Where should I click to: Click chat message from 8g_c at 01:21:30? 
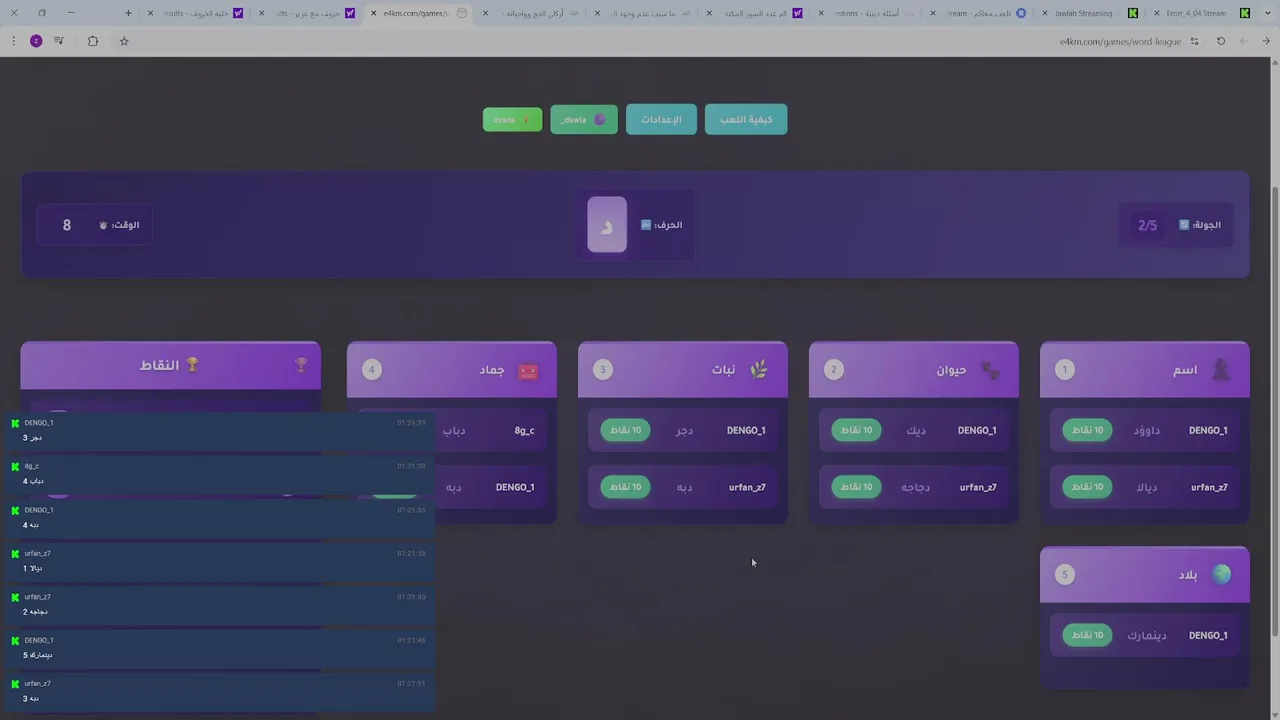[218, 474]
